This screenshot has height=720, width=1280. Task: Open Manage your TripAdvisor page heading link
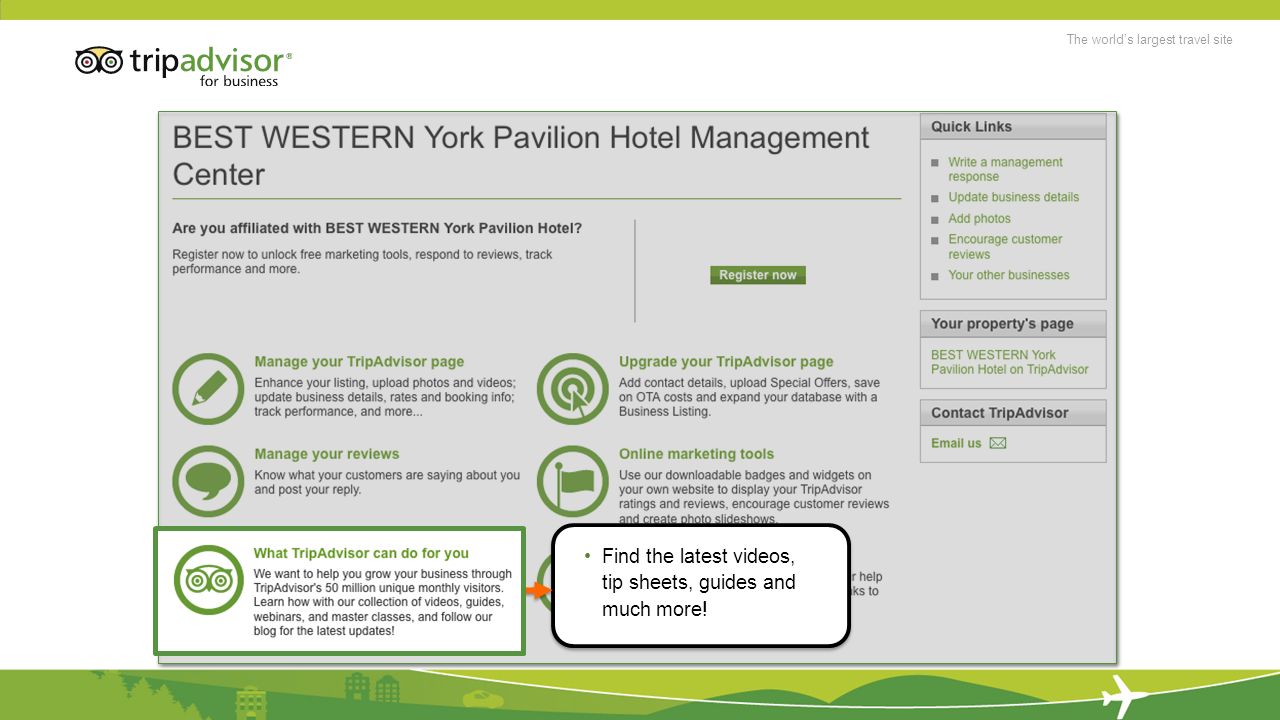(x=359, y=362)
